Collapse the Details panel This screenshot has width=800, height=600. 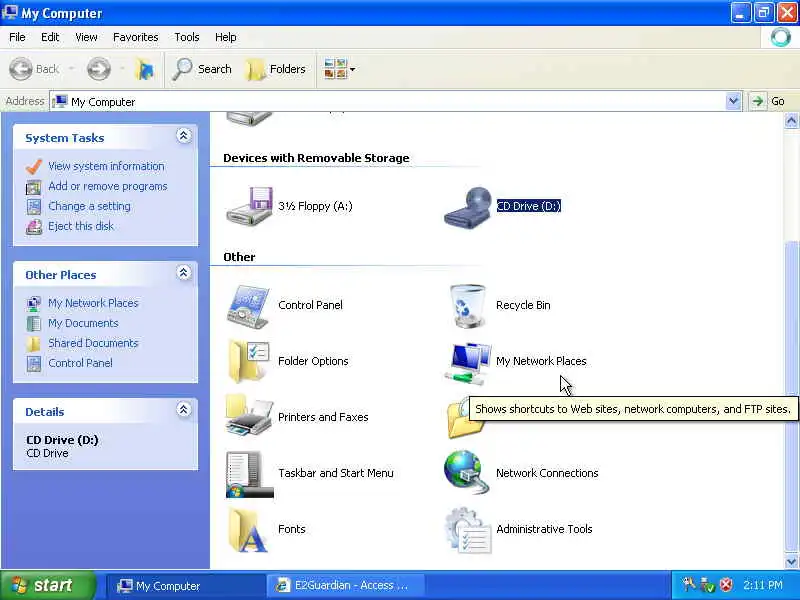point(184,410)
